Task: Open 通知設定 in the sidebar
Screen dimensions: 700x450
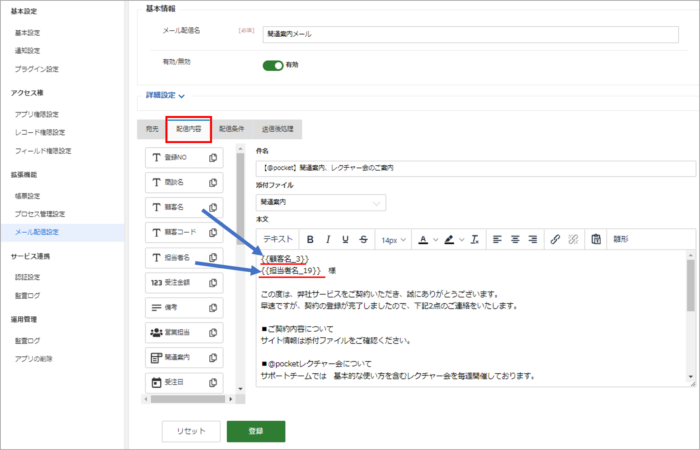Action: (x=27, y=51)
